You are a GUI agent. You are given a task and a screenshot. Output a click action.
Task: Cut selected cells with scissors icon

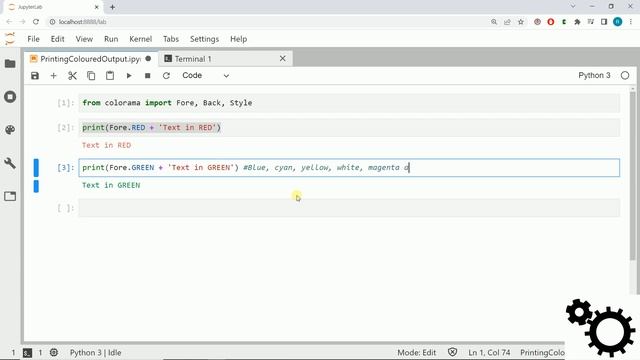pyautogui.click(x=72, y=76)
